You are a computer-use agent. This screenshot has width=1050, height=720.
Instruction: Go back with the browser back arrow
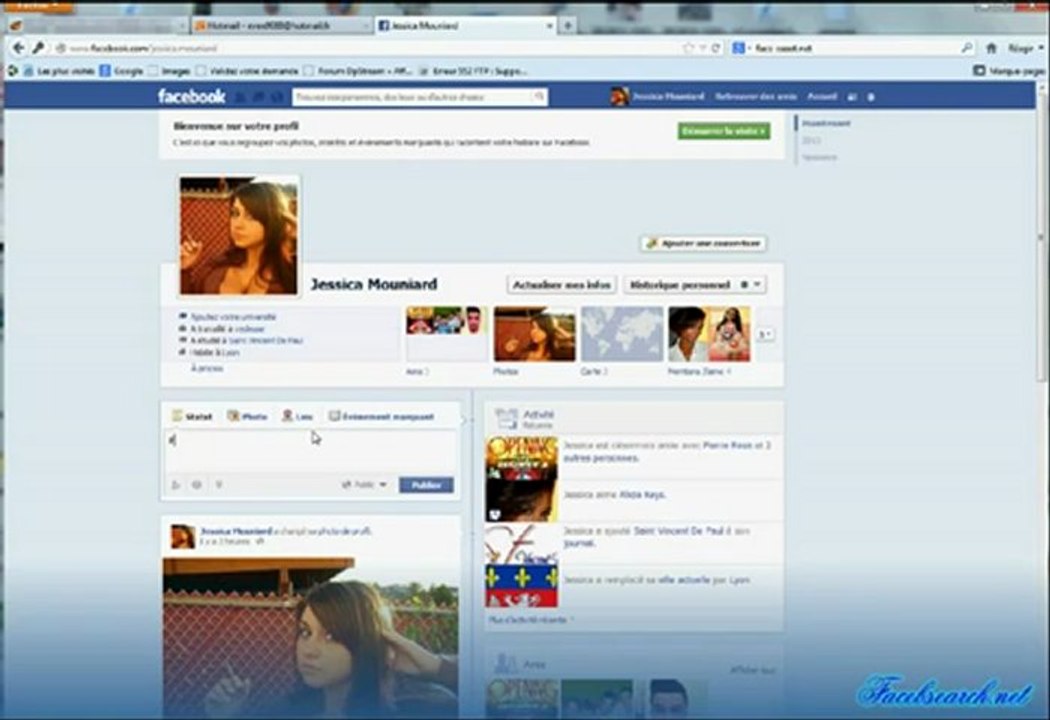click(19, 48)
